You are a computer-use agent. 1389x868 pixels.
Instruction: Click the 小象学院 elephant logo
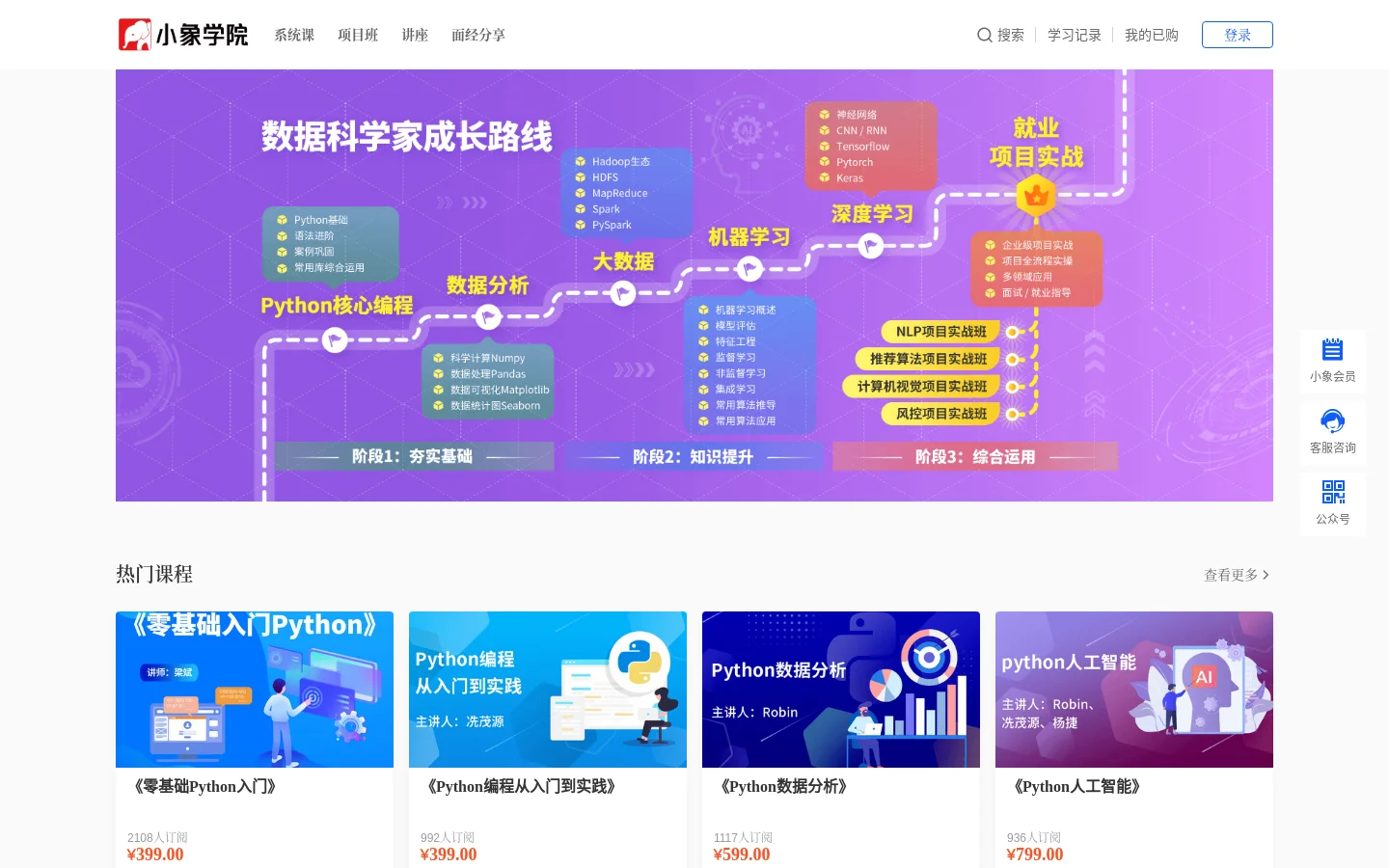tap(183, 35)
